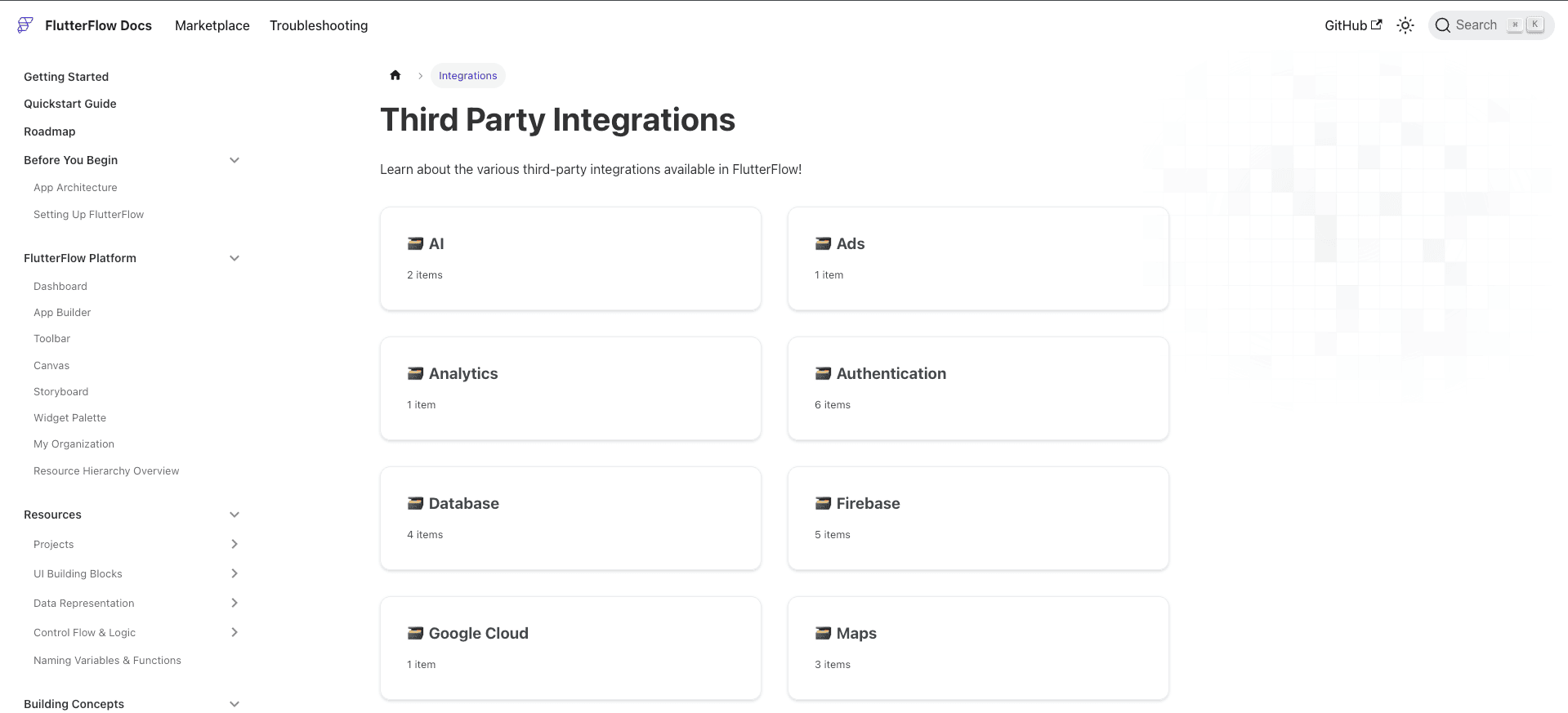This screenshot has width=1568, height=713.
Task: Open Data Representation sidebar item
Action: point(84,603)
